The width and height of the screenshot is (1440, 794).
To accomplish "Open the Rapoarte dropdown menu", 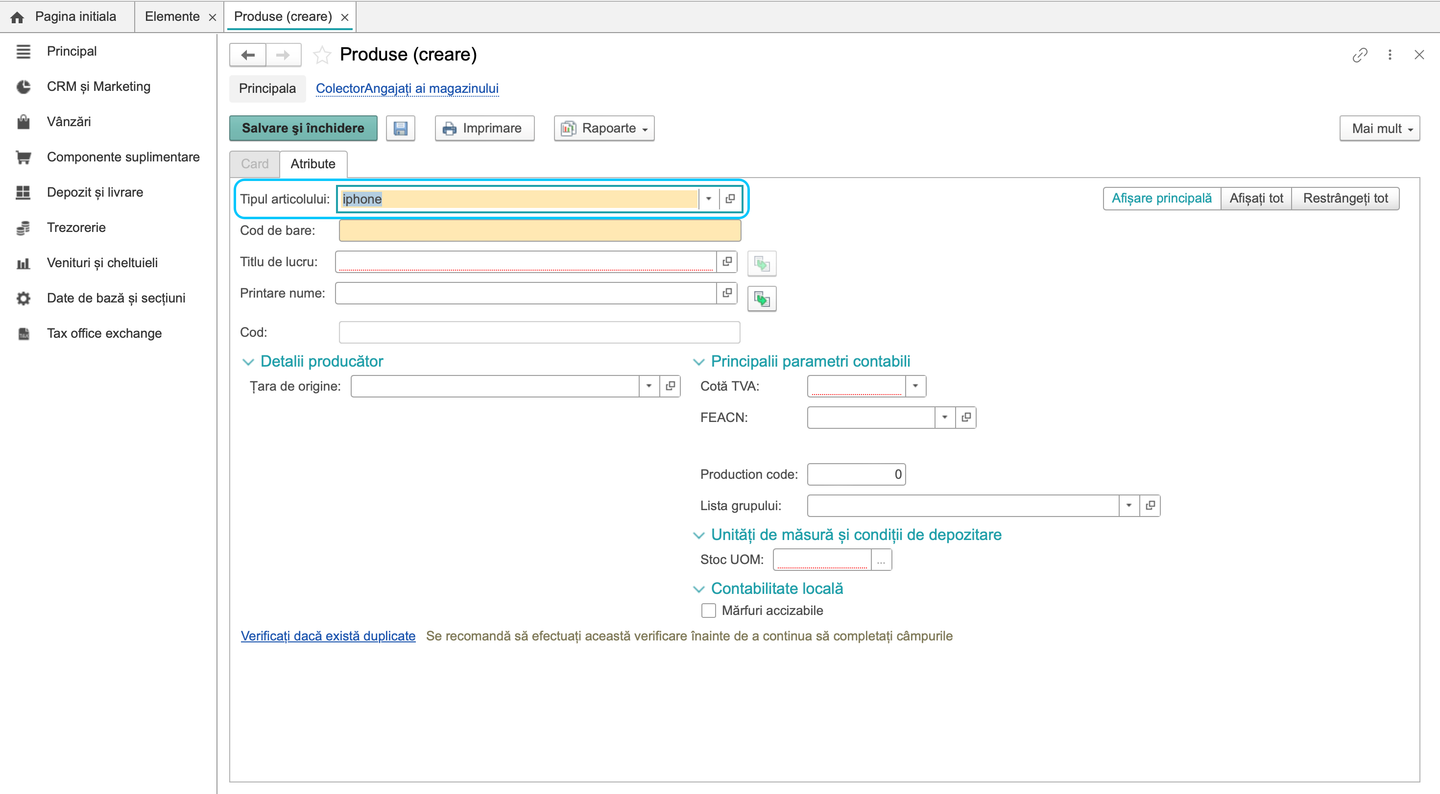I will 604,128.
